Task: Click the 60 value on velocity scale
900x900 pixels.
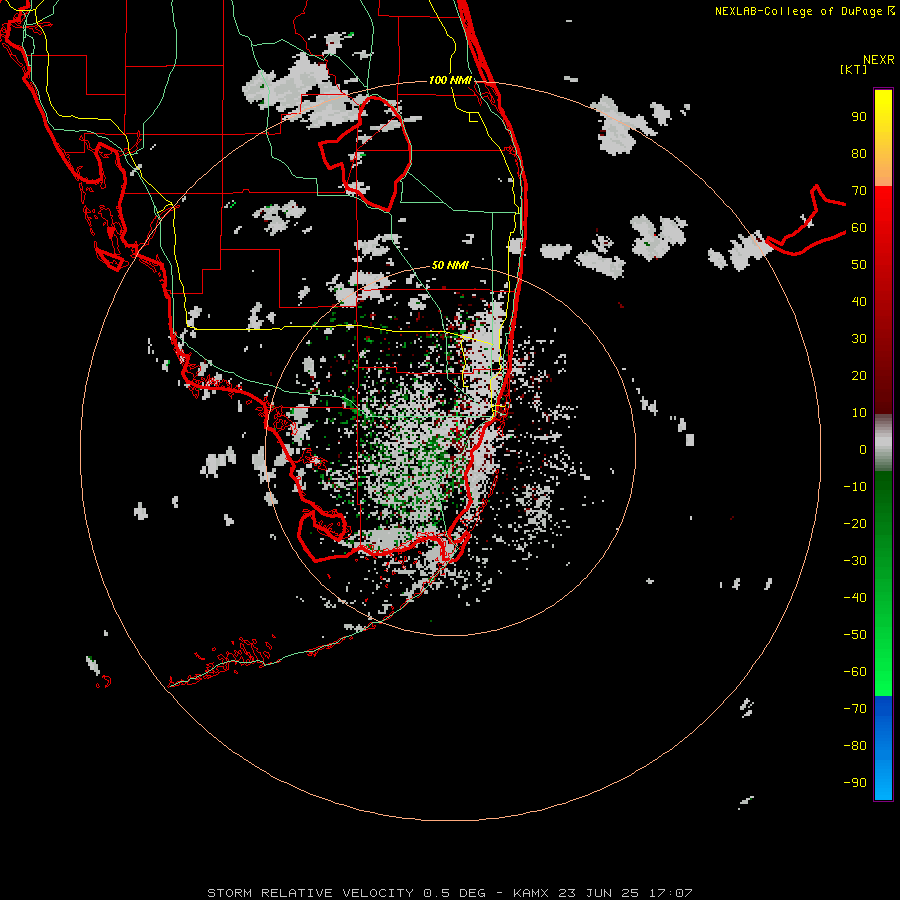Action: [859, 228]
